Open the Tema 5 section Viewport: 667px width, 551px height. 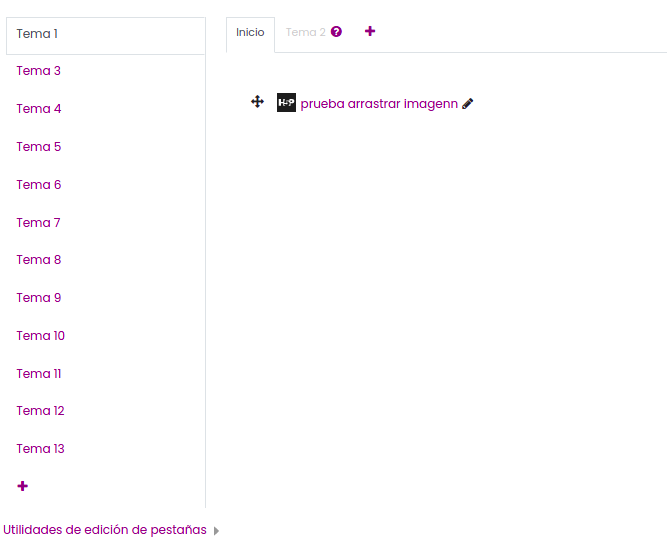[x=39, y=147]
